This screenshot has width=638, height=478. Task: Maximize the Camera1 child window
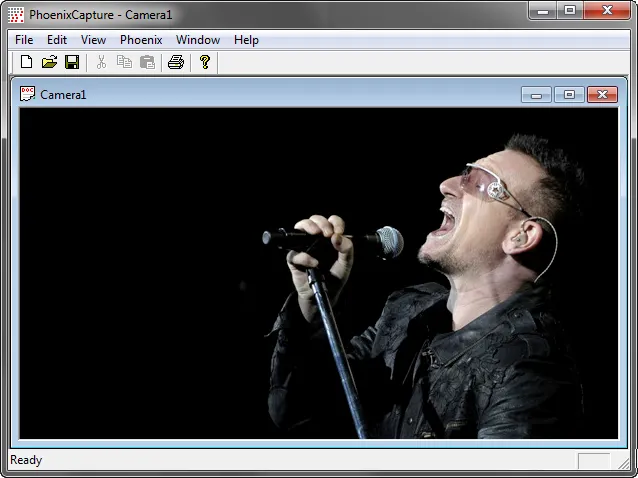pyautogui.click(x=569, y=95)
